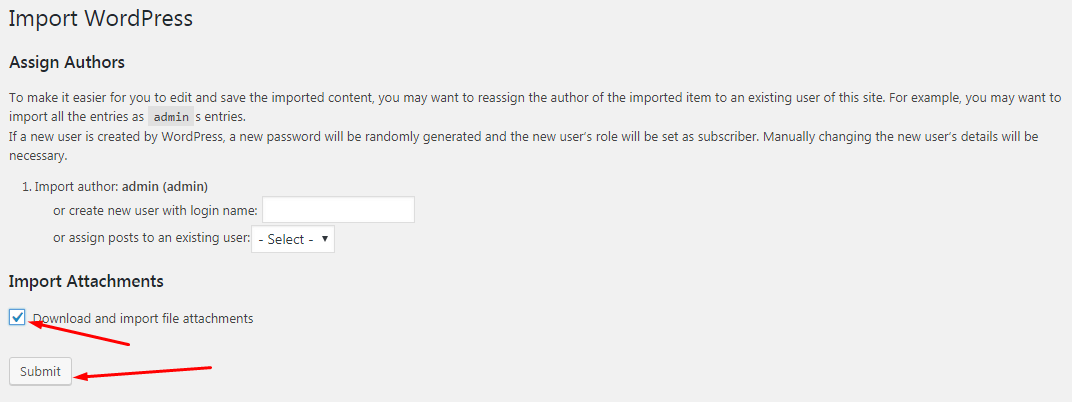This screenshot has width=1072, height=402.
Task: Click the 'Import author:' text
Action: (x=76, y=186)
